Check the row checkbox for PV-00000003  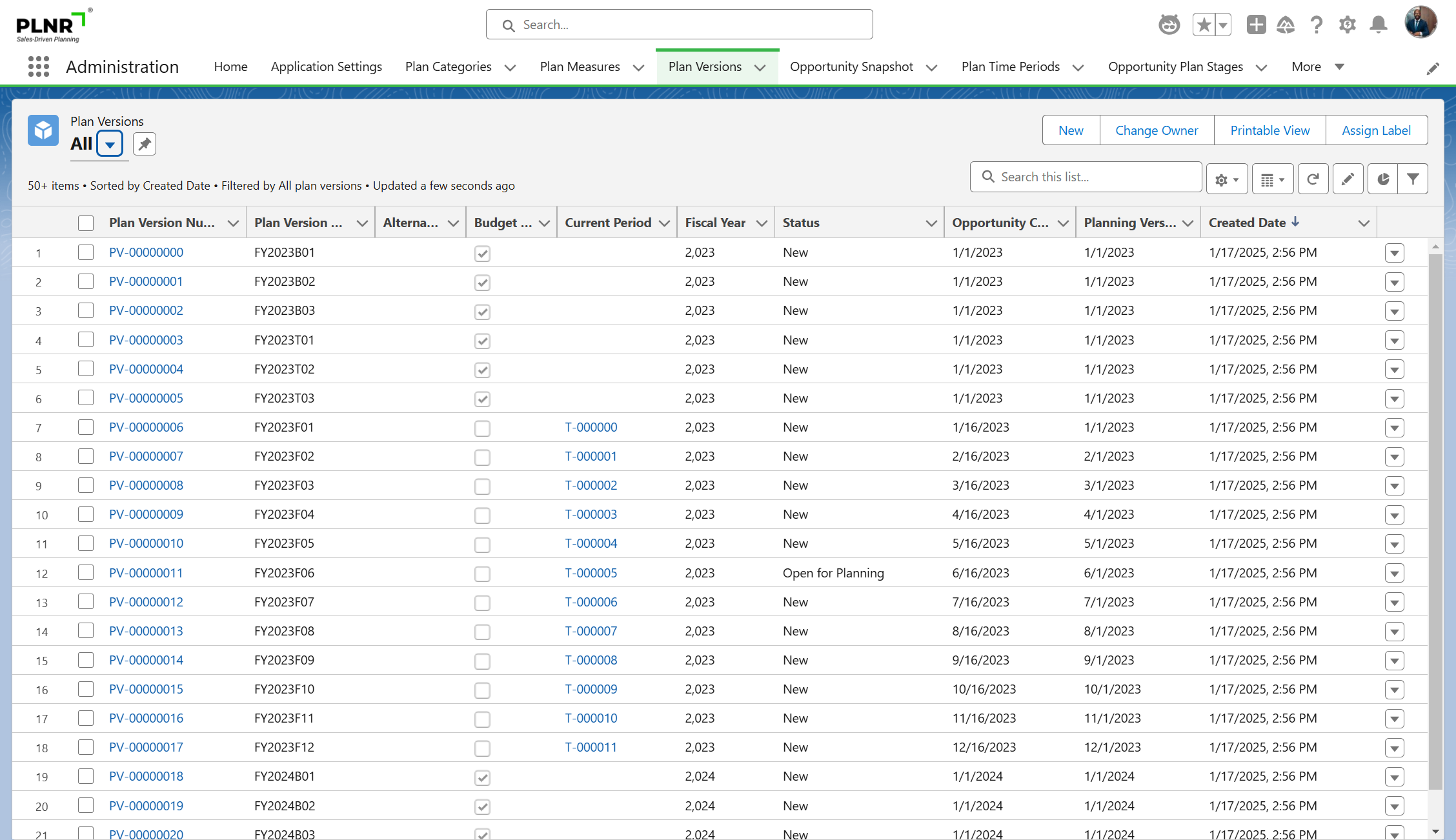click(86, 340)
